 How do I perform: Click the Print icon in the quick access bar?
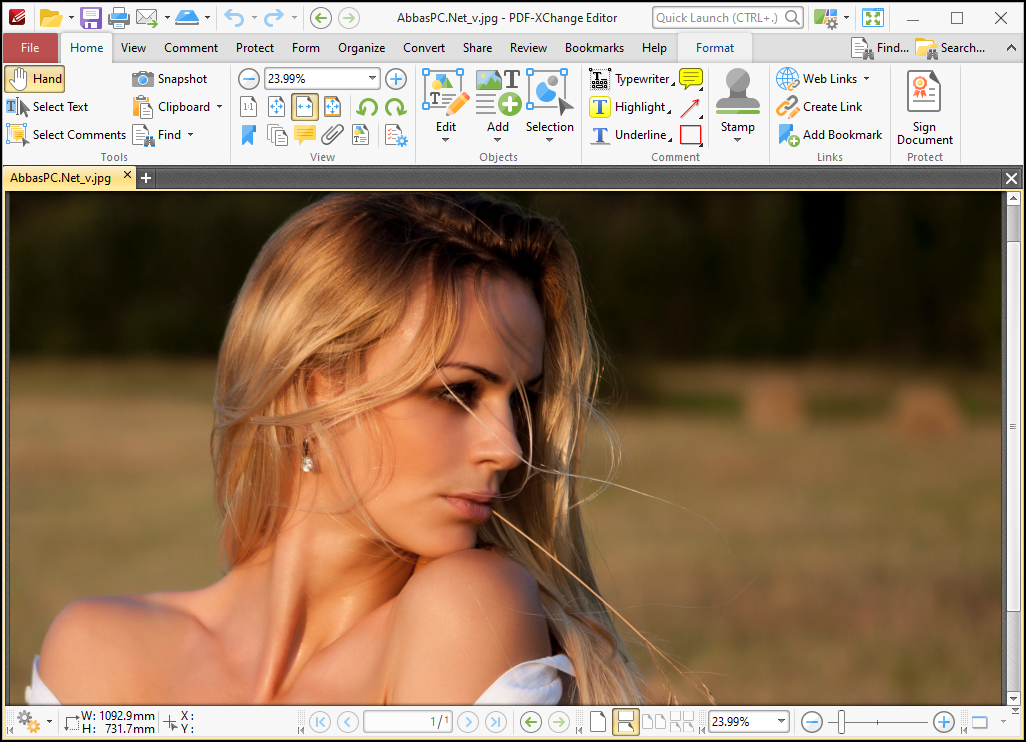[118, 18]
